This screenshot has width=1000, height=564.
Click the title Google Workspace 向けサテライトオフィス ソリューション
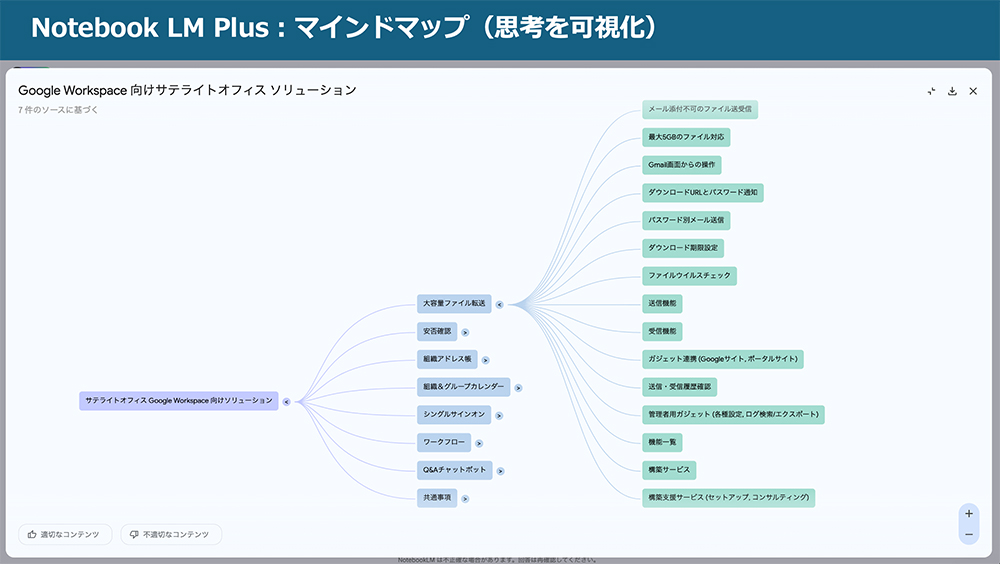click(187, 91)
